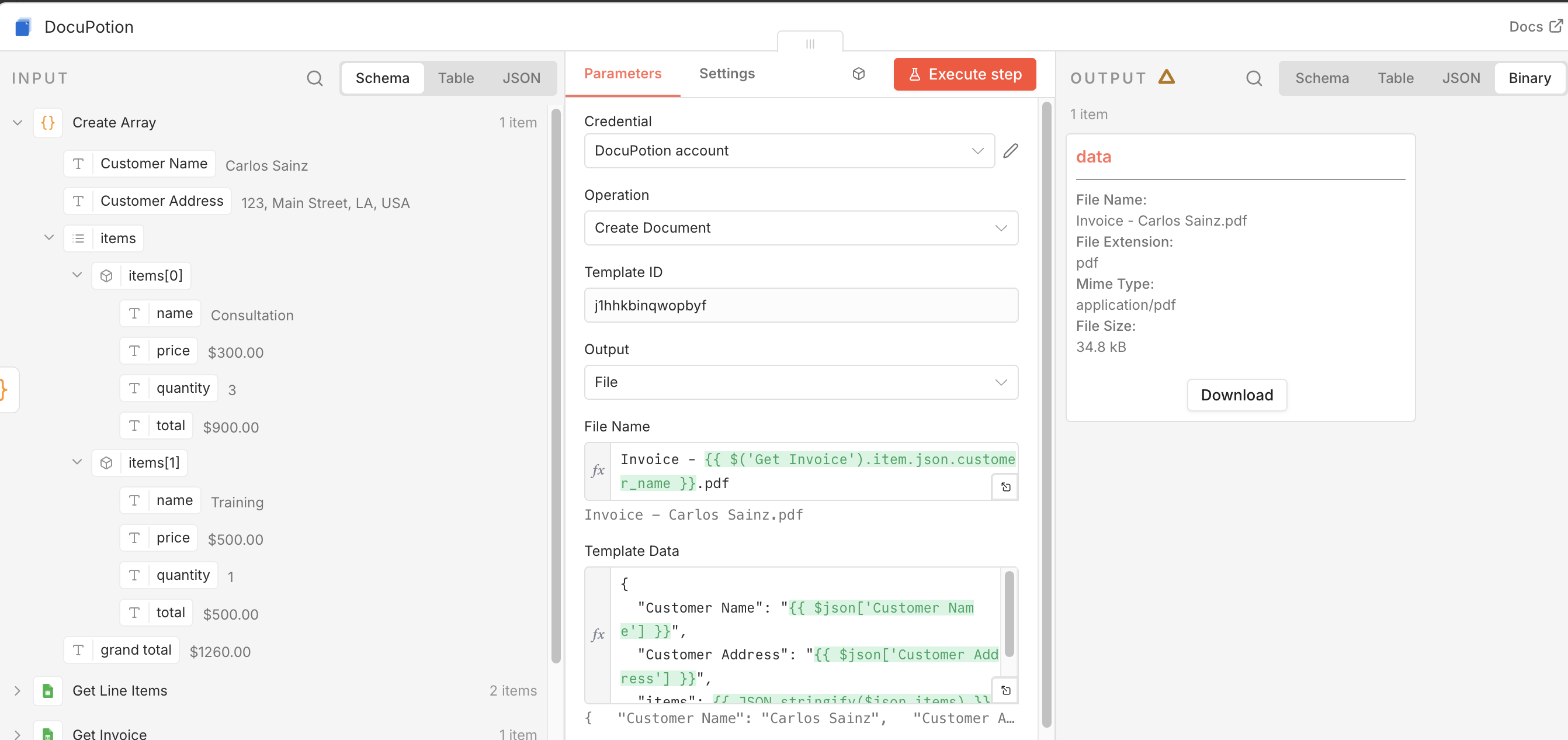1568x740 pixels.
Task: Click the Template ID input field
Action: pos(800,305)
